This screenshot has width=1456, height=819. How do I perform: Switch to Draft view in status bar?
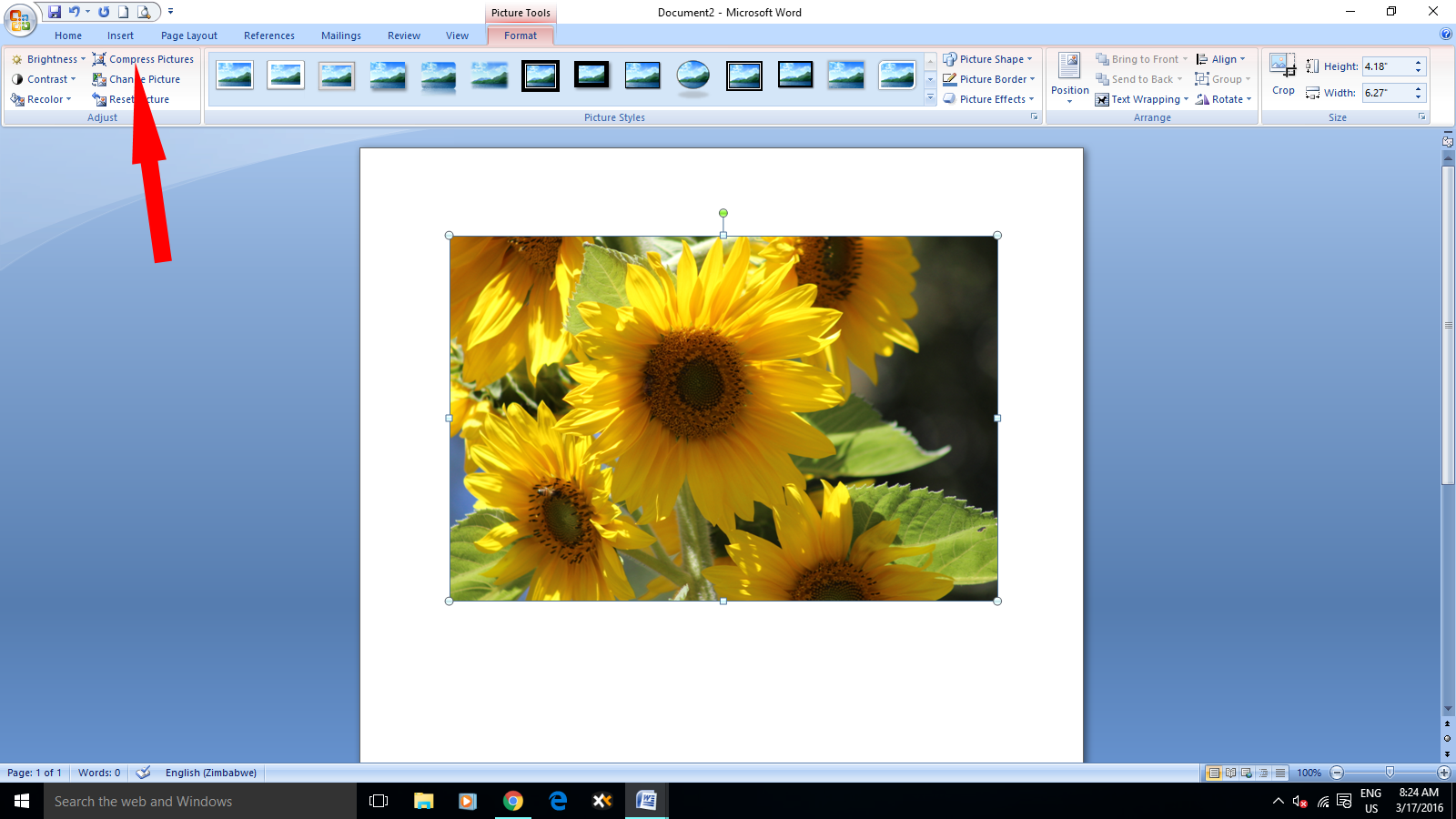tap(1280, 773)
